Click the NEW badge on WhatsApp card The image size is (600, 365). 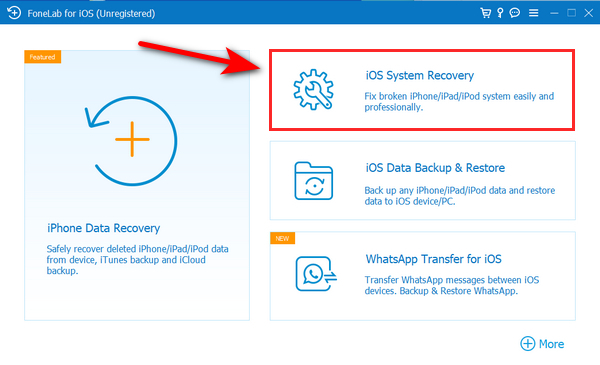(x=282, y=238)
